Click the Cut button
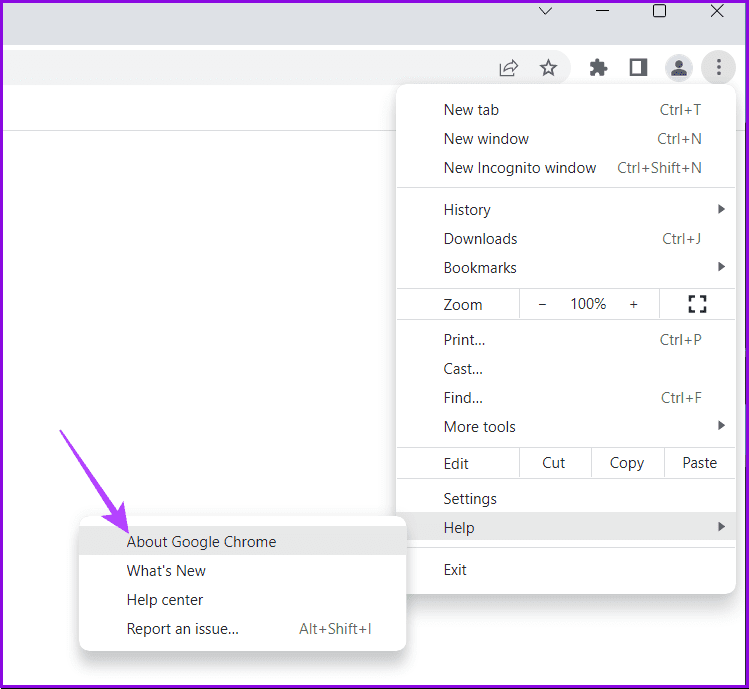This screenshot has height=689, width=749. click(x=555, y=463)
